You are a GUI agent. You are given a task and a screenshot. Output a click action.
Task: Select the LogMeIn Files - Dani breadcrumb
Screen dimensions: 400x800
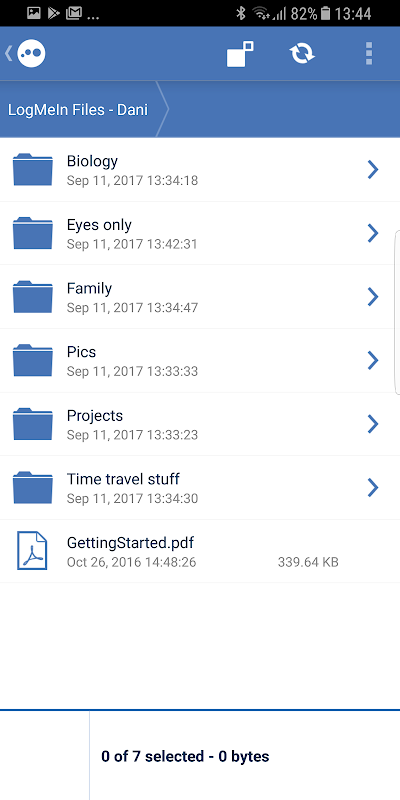pyautogui.click(x=78, y=109)
